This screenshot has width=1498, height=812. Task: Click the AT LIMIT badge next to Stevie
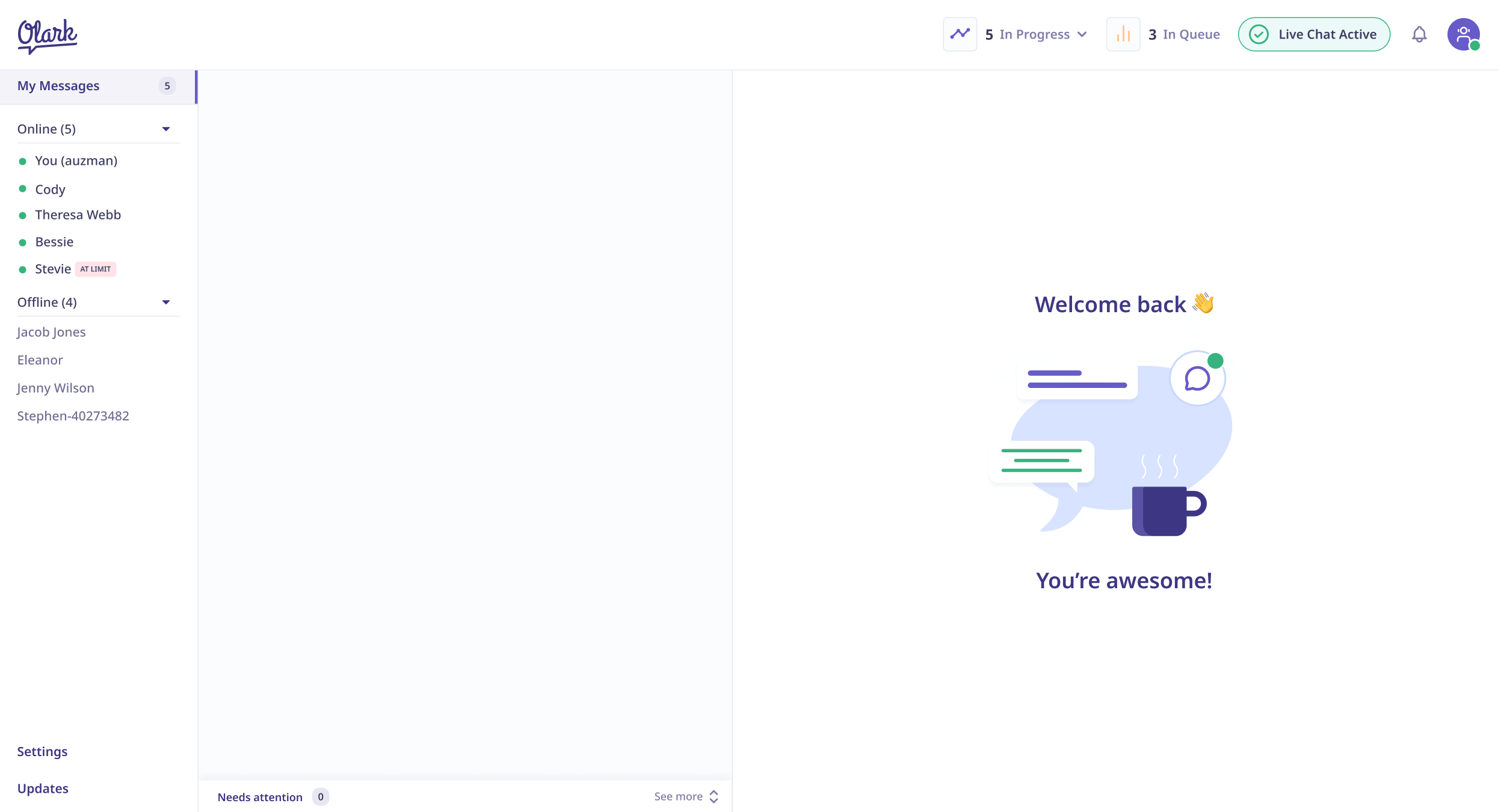coord(96,269)
